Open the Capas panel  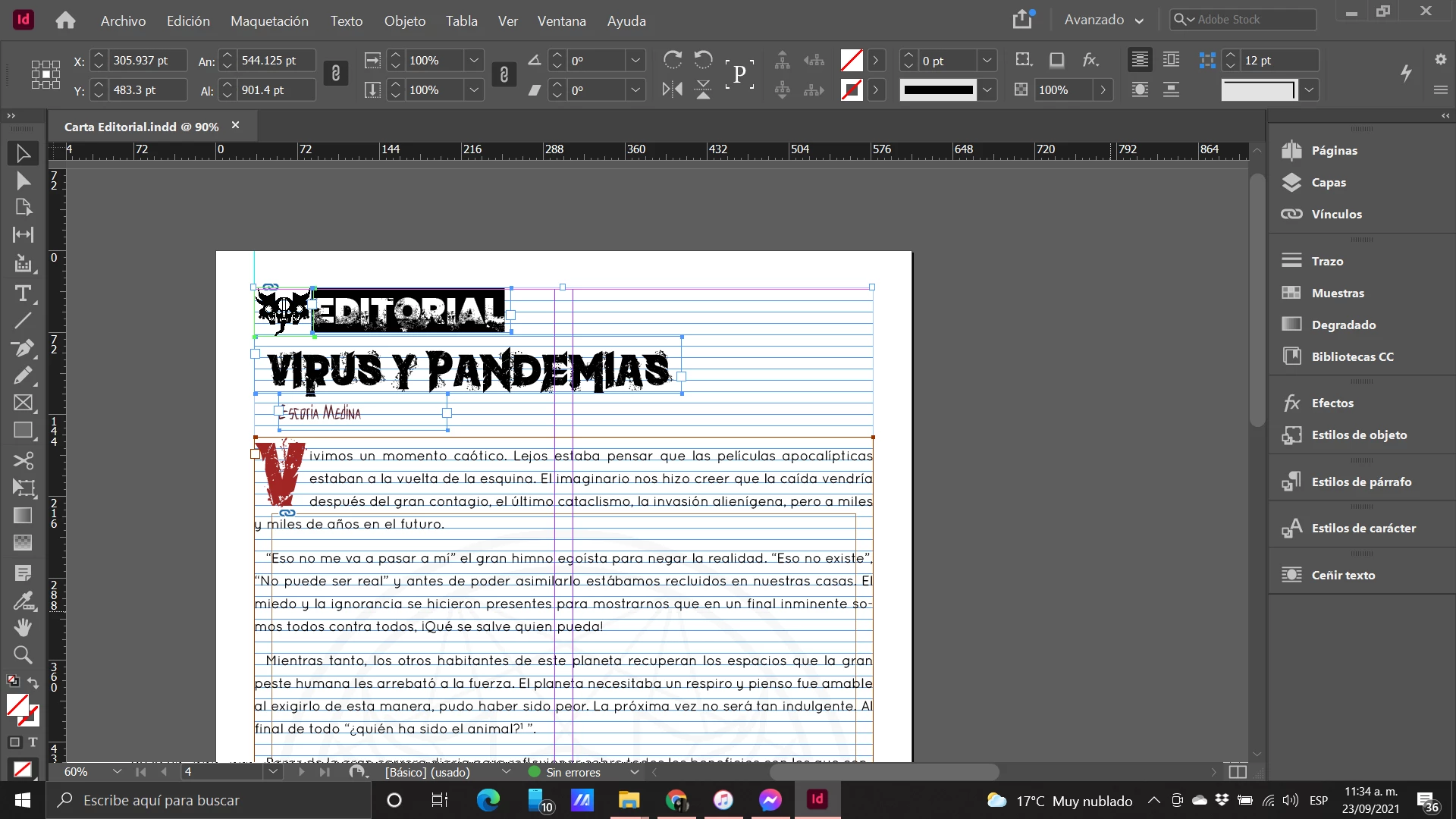(1329, 182)
